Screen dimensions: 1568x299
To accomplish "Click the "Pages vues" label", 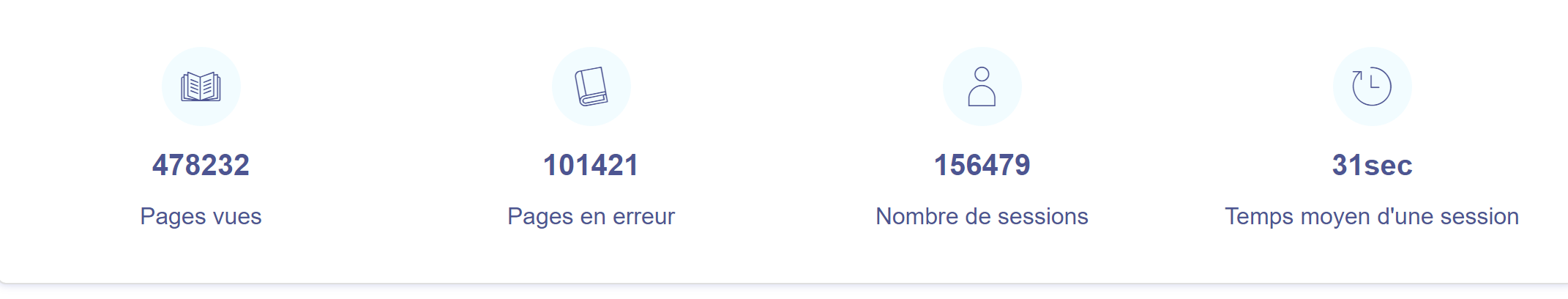I will click(201, 216).
